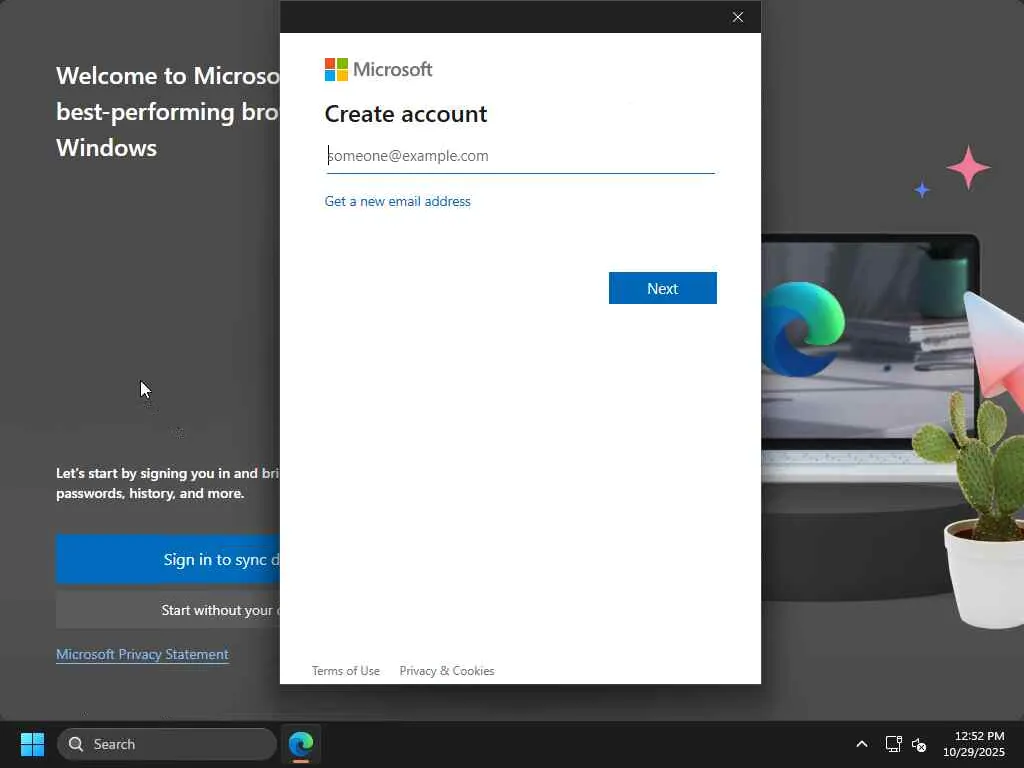Click the muted volume tray icon
This screenshot has width=1024, height=768.
[919, 744]
